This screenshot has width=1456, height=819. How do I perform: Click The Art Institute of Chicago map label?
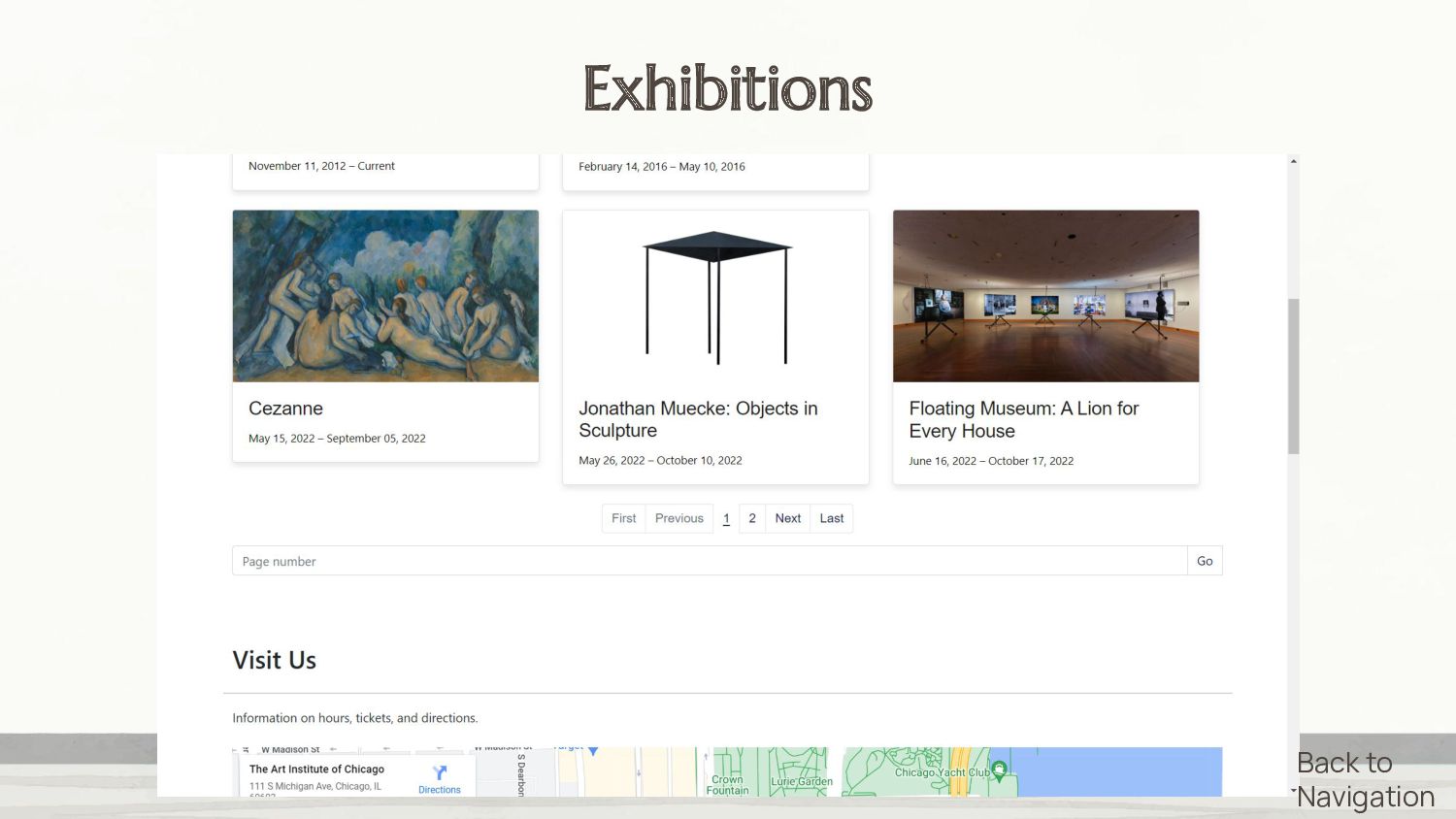(316, 769)
